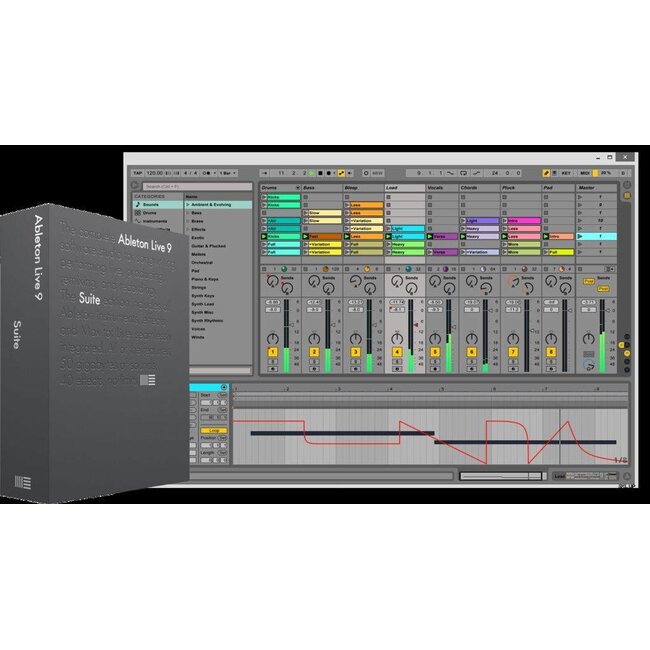
Task: Launch the pink Intro clip on Pluck
Action: (x=504, y=221)
